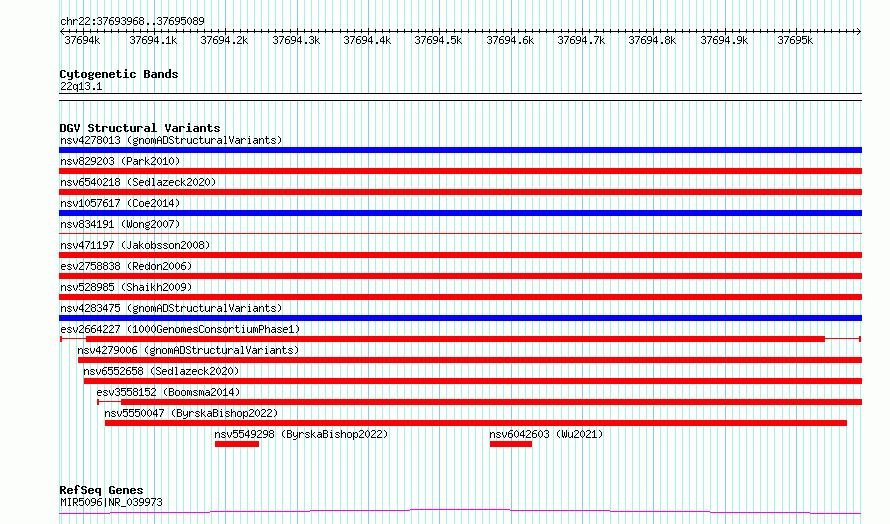The image size is (890, 524).
Task: Click the RefSeq Genes track heading
Action: click(x=101, y=490)
